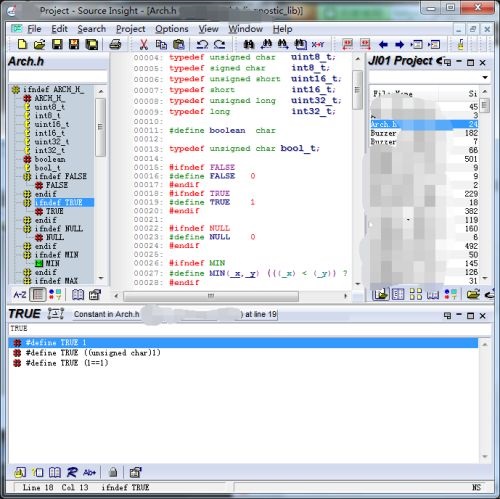Click the Print icon in toolbar
Screen dimensions: 500x499
click(x=115, y=44)
